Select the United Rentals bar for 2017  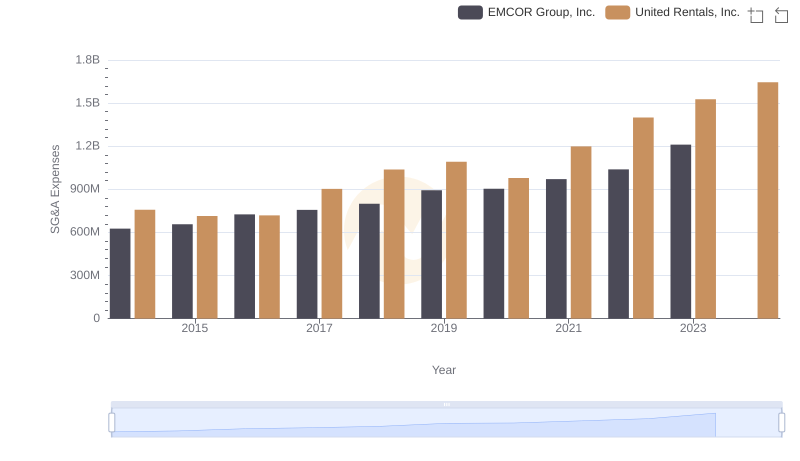[x=332, y=254]
